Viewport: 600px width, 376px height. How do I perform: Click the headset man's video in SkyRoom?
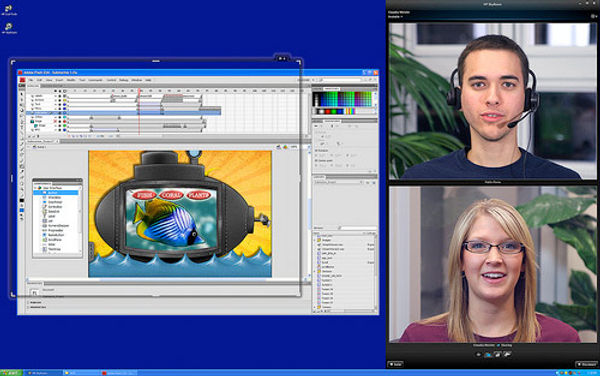[x=493, y=101]
